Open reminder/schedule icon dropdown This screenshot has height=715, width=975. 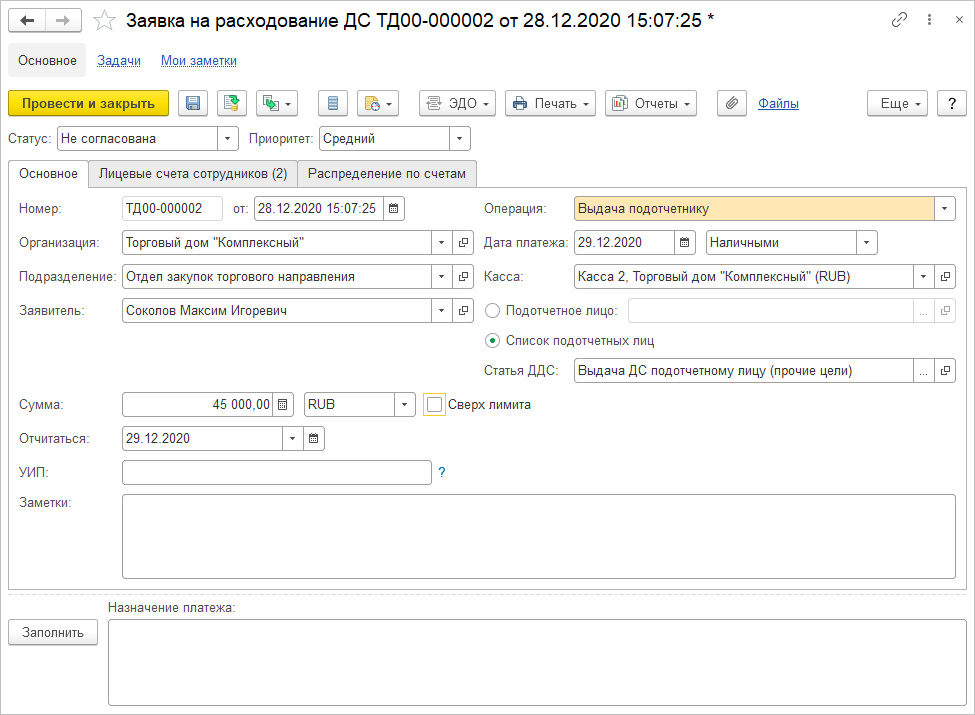coord(378,103)
